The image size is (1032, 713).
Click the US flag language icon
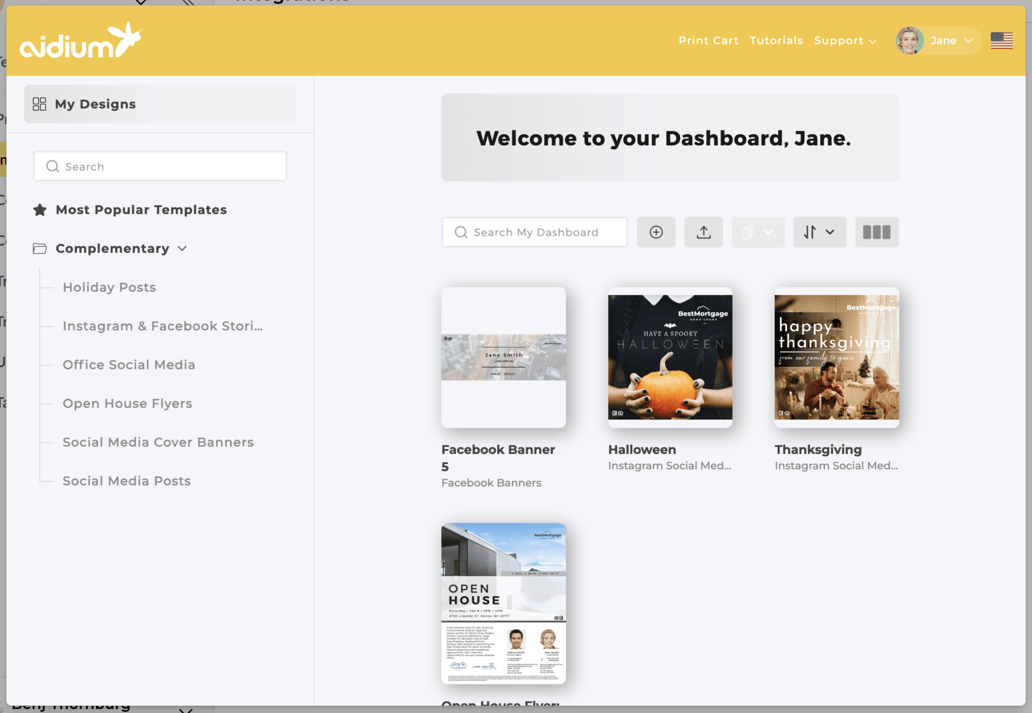[x=1001, y=41]
